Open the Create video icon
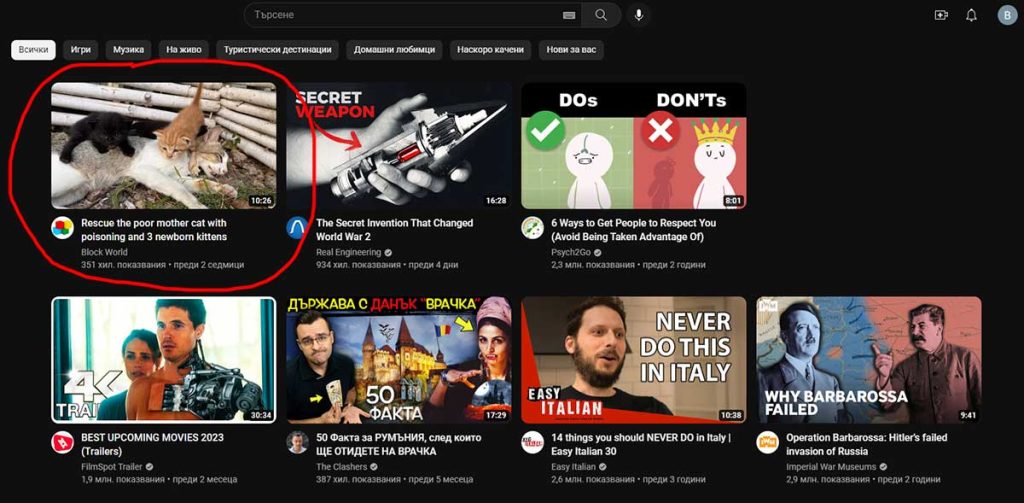Image resolution: width=1024 pixels, height=503 pixels. click(x=941, y=15)
